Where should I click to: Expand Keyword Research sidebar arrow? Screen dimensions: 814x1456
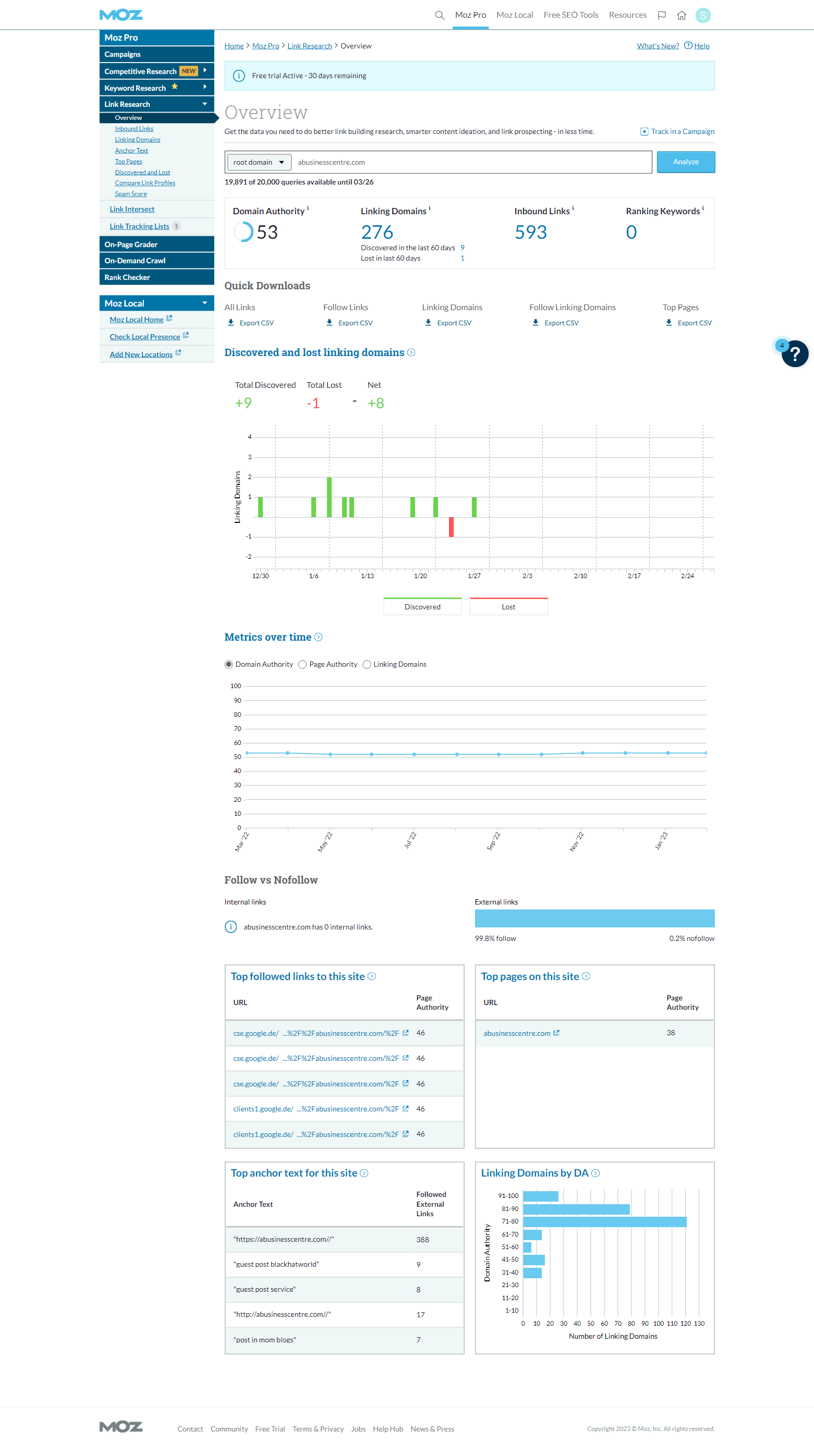(x=204, y=87)
